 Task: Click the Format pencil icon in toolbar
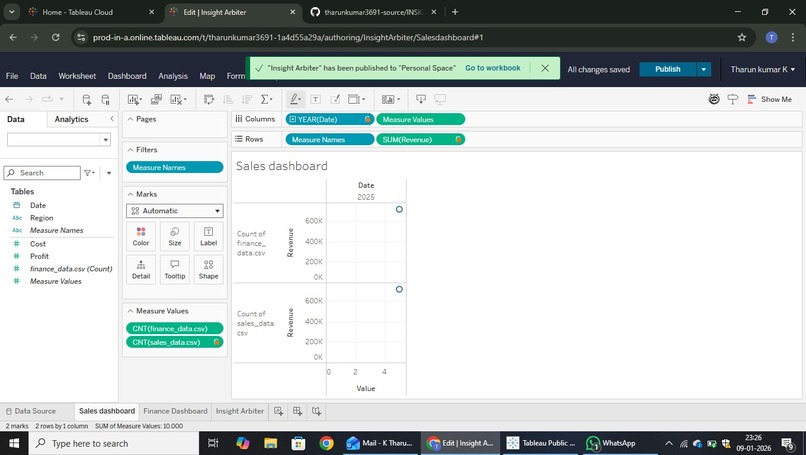[x=335, y=99]
